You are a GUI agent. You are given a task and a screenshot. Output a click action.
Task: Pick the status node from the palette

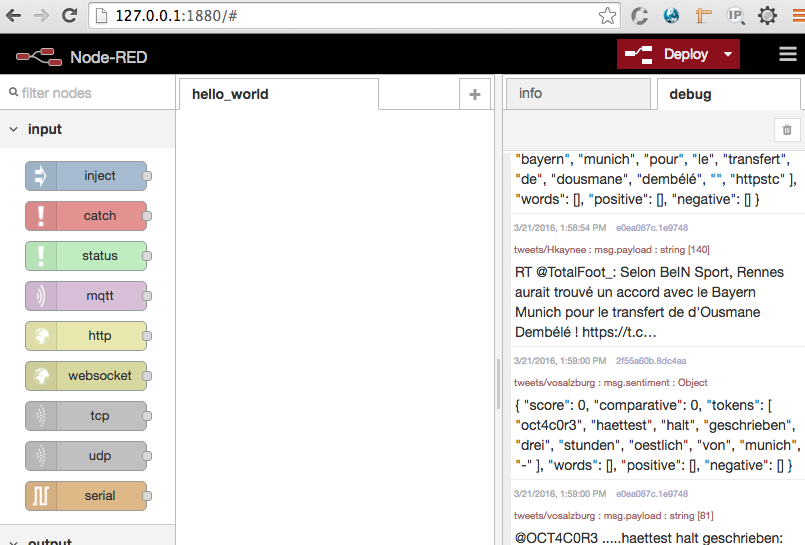(86, 256)
